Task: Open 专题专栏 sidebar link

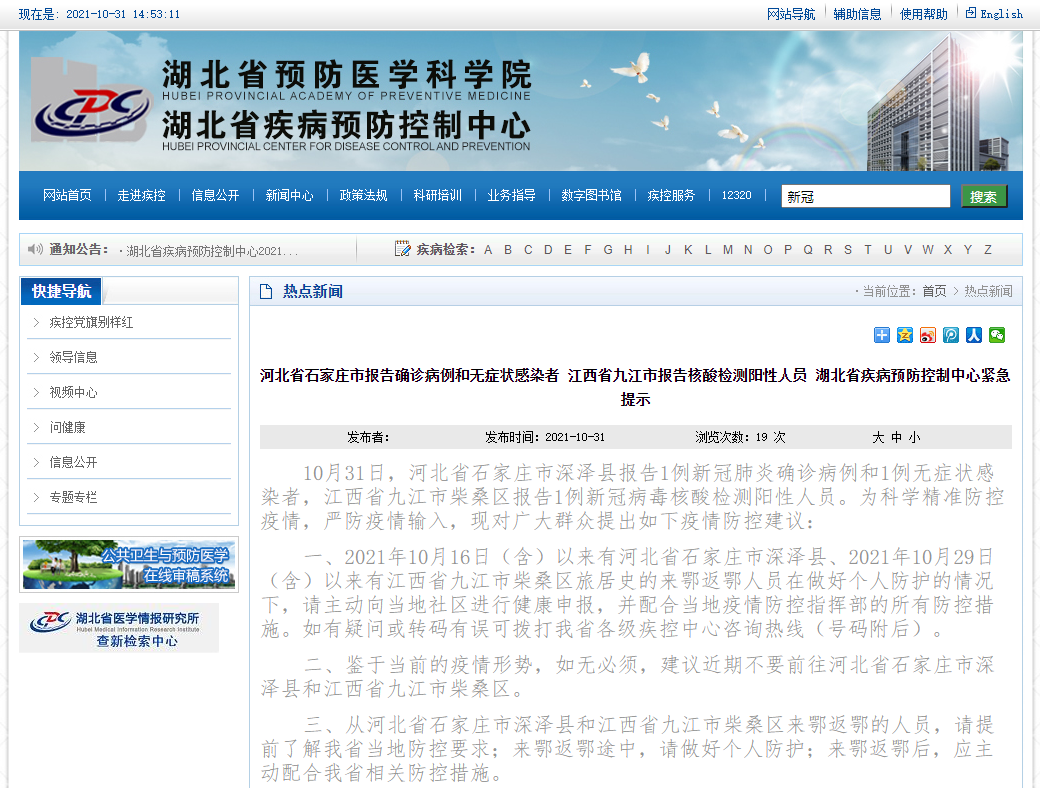Action: click(73, 497)
